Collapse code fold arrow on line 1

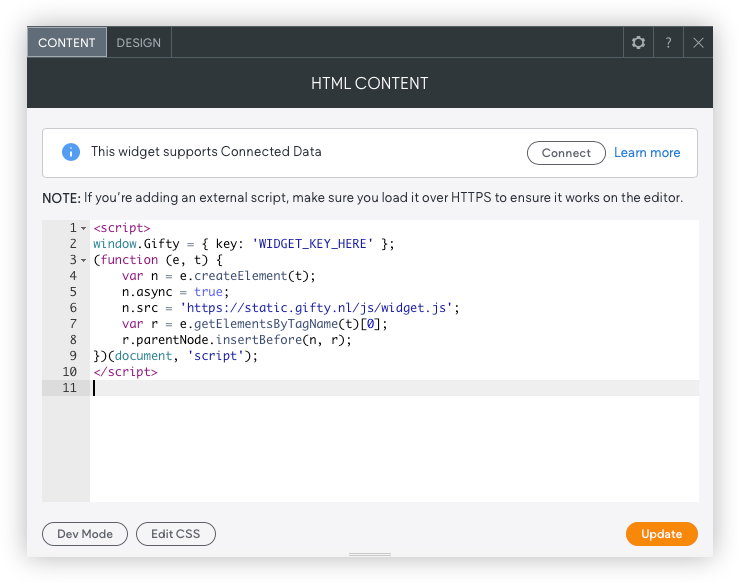84,228
